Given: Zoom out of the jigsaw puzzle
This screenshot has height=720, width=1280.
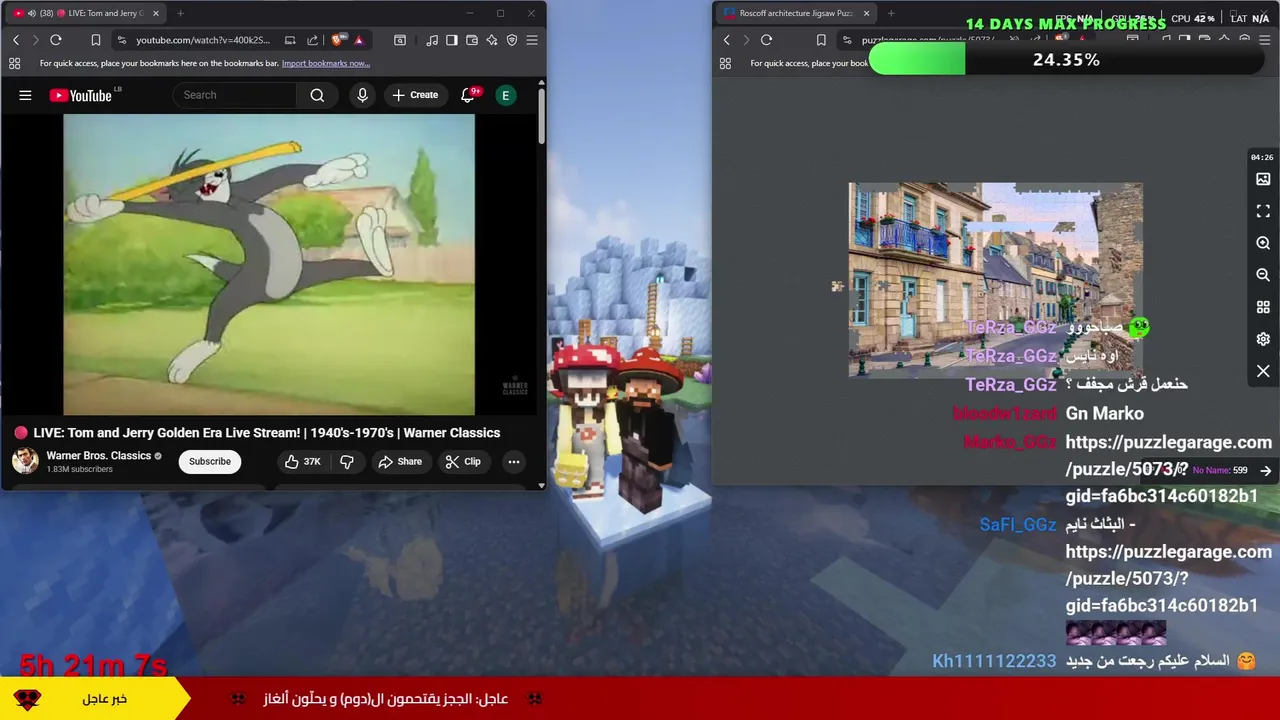Looking at the screenshot, I should [x=1263, y=275].
